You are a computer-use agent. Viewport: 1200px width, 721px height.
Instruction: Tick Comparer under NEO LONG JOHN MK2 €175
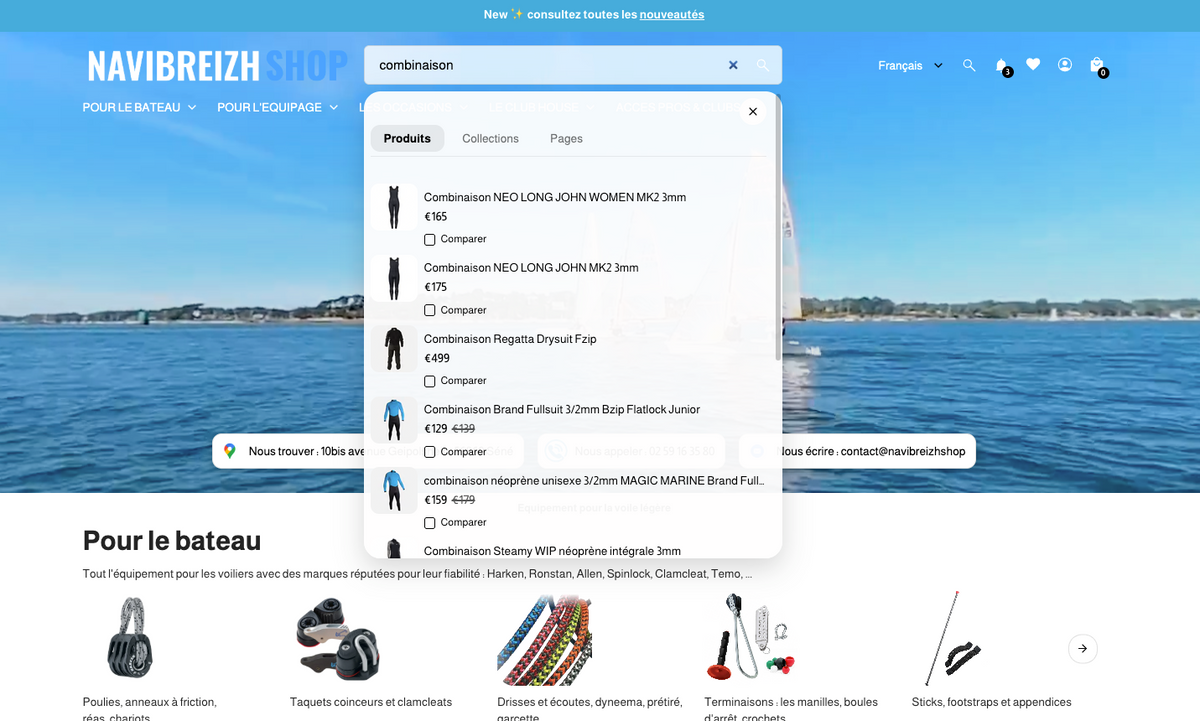click(x=430, y=310)
